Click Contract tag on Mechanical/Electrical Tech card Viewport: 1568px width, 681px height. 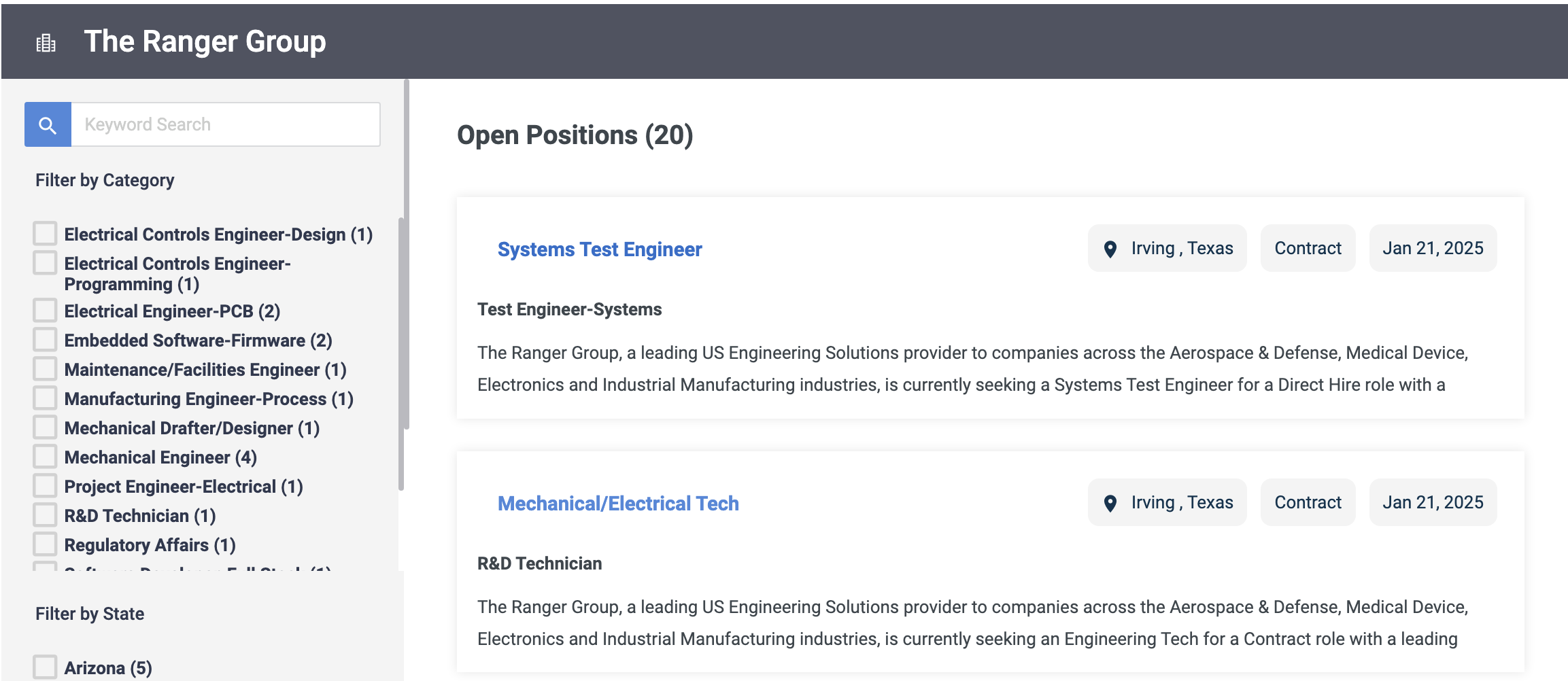(1308, 502)
